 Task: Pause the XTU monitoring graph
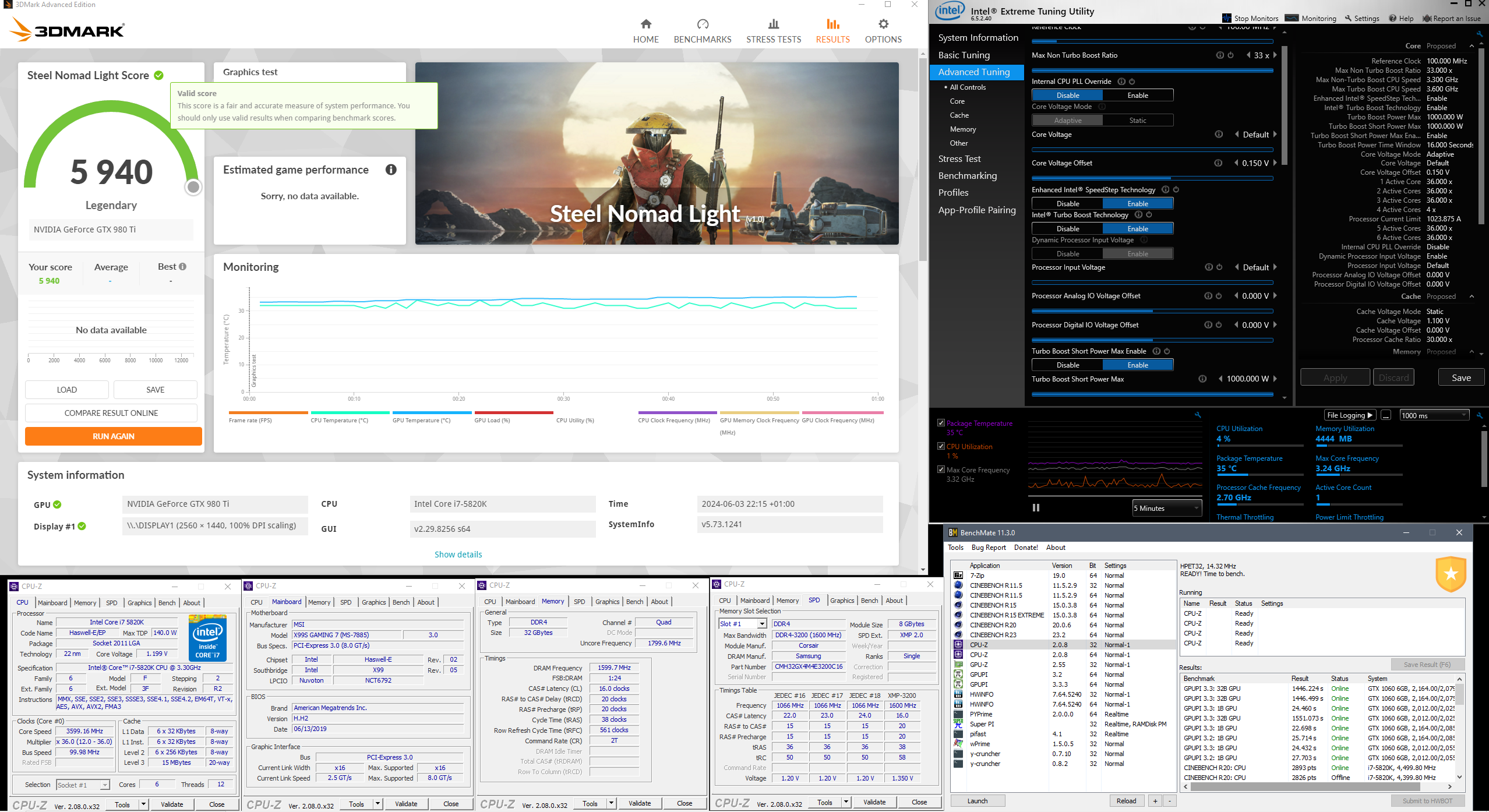point(1036,508)
